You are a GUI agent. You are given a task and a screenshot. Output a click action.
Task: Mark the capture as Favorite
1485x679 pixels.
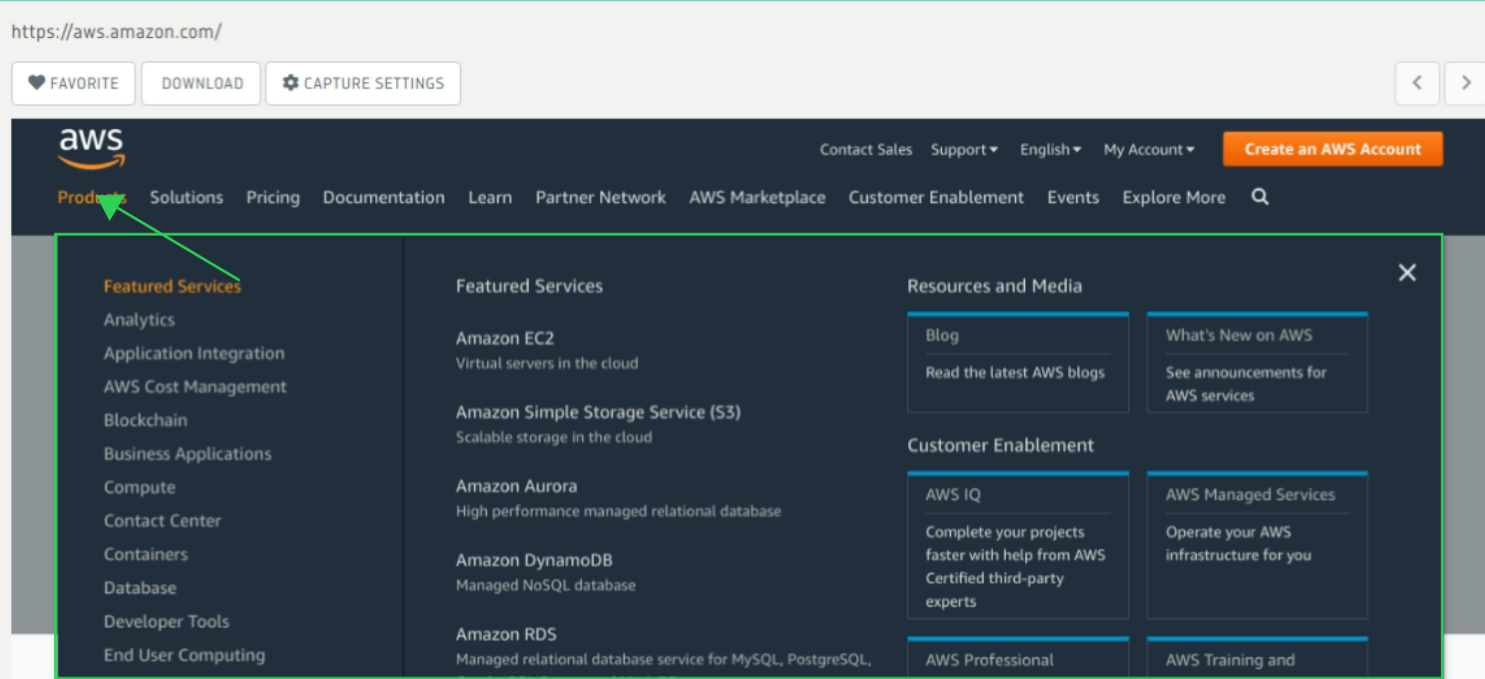point(73,83)
